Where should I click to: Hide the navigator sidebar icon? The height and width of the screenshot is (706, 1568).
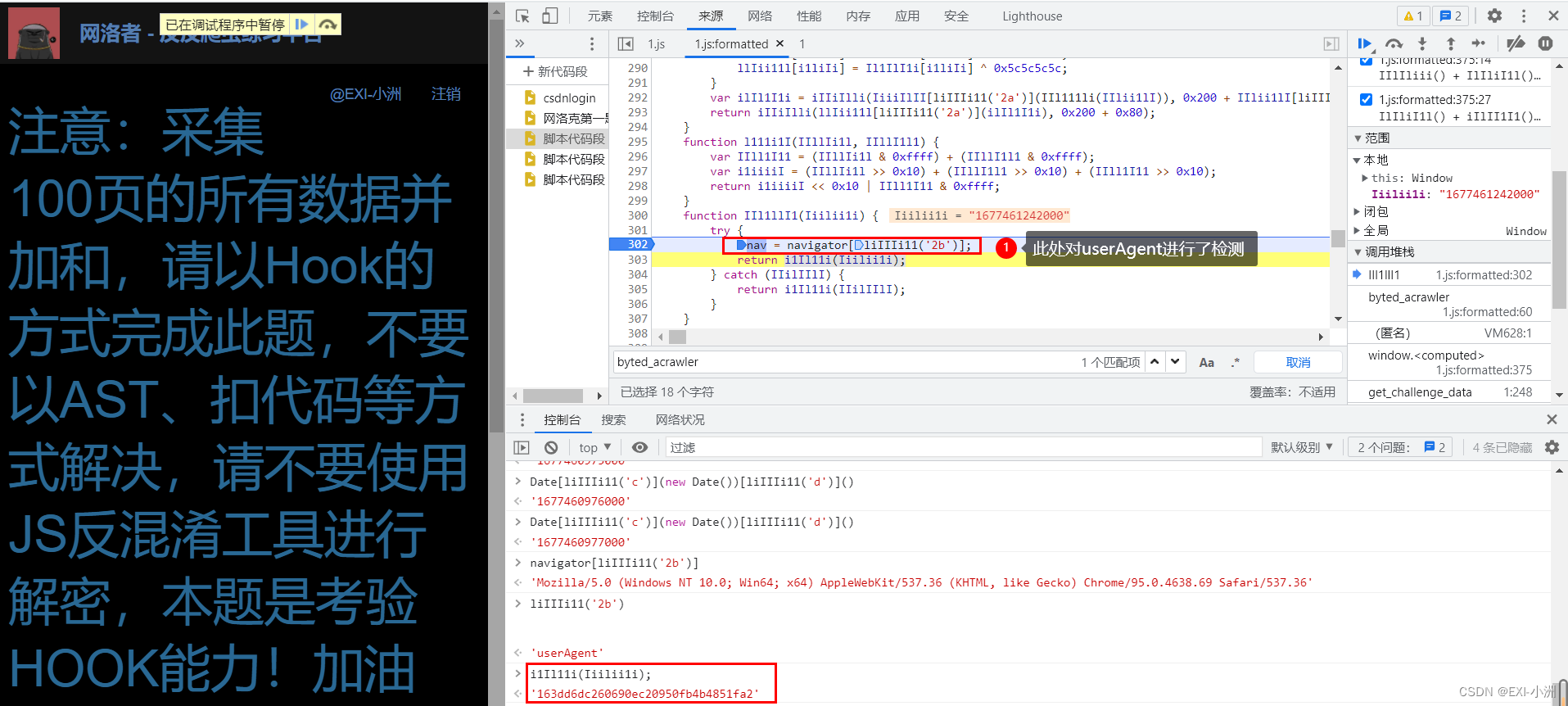point(626,43)
